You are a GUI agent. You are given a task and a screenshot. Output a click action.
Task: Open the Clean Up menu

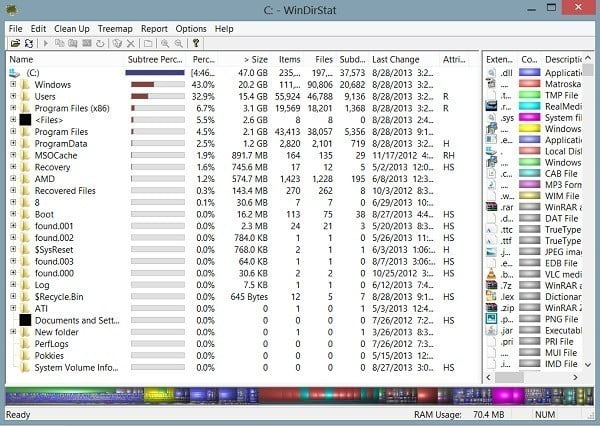point(71,29)
